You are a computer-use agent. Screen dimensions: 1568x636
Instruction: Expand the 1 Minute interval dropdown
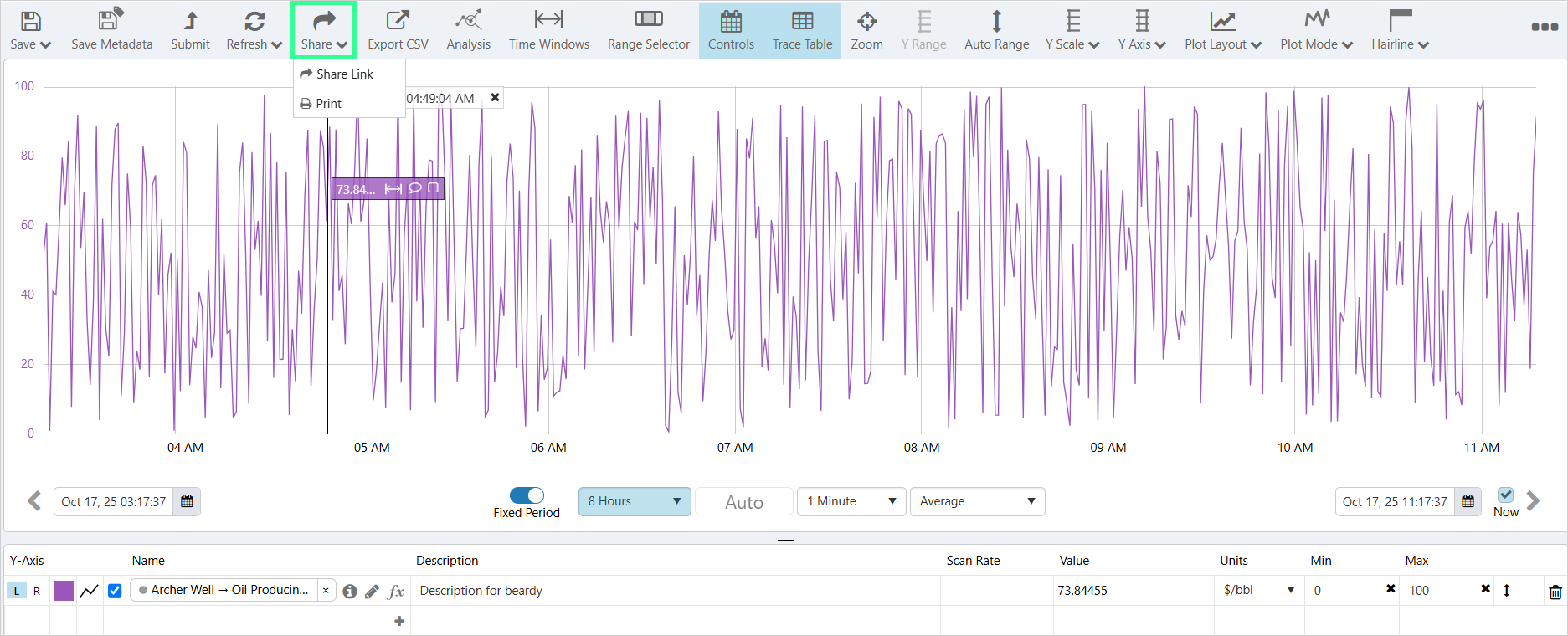point(851,501)
